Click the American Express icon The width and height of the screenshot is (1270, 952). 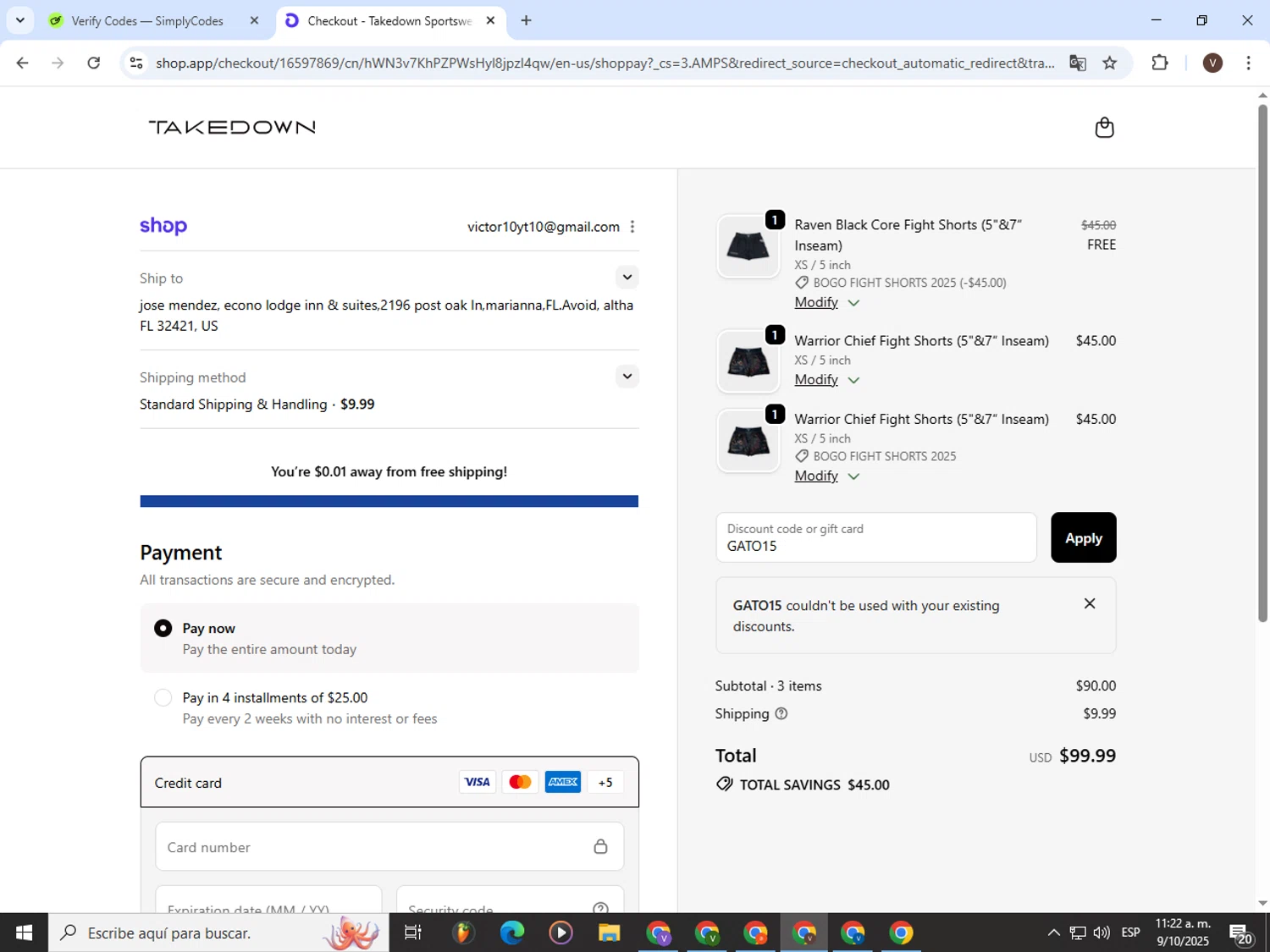point(563,782)
